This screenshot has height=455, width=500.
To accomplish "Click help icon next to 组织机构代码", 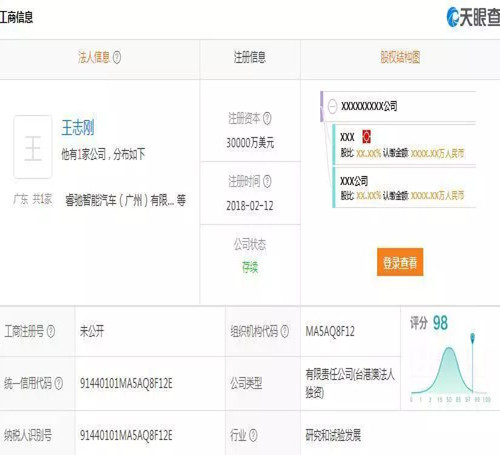I will [284, 331].
